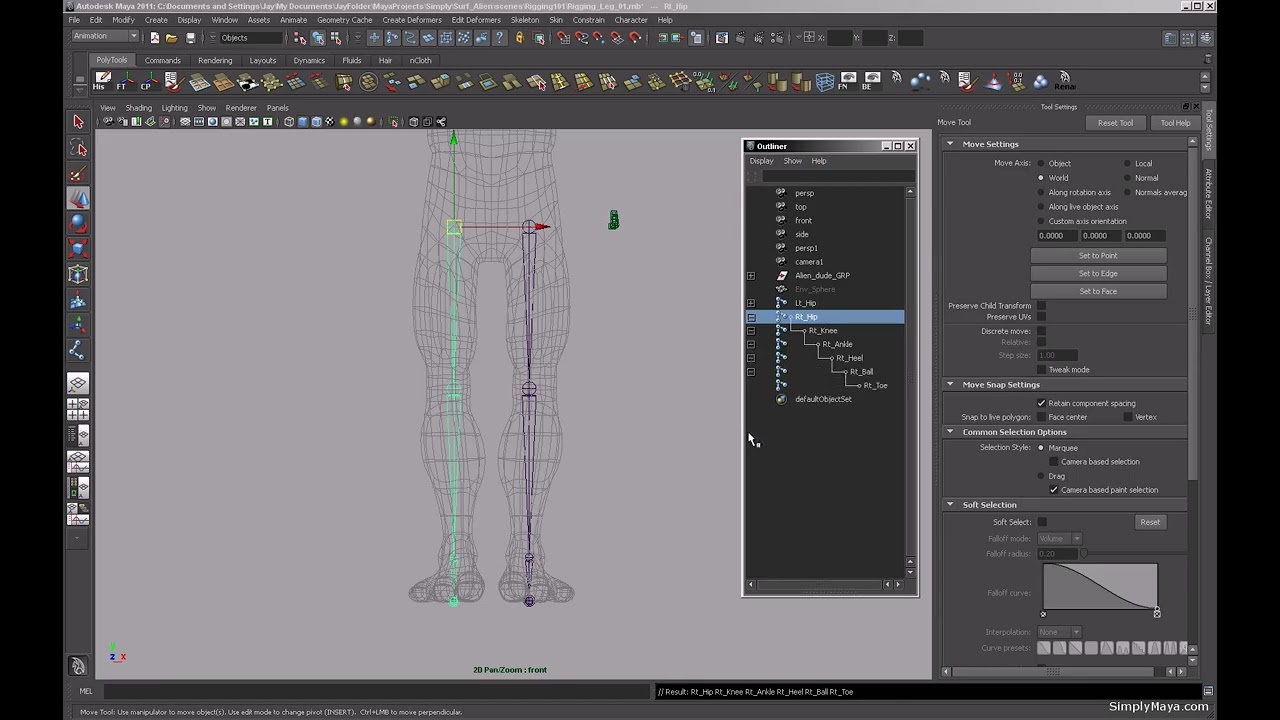Select Along rotation axis option
1280x720 pixels.
(1041, 192)
